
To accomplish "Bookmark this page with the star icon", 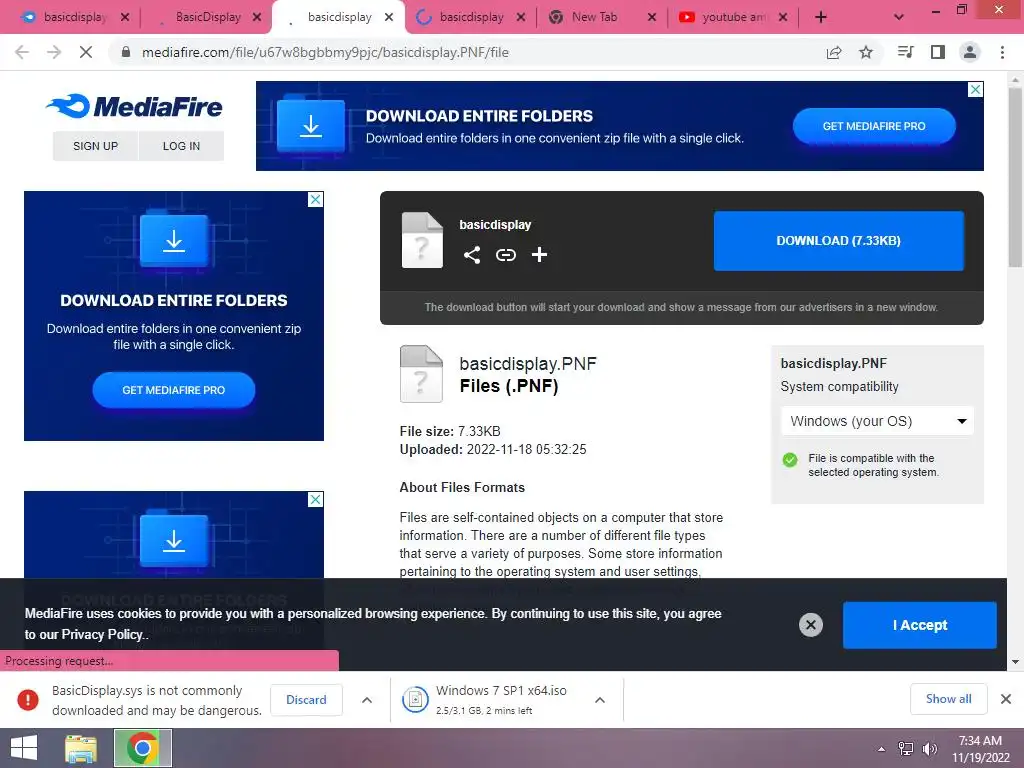I will tap(866, 52).
